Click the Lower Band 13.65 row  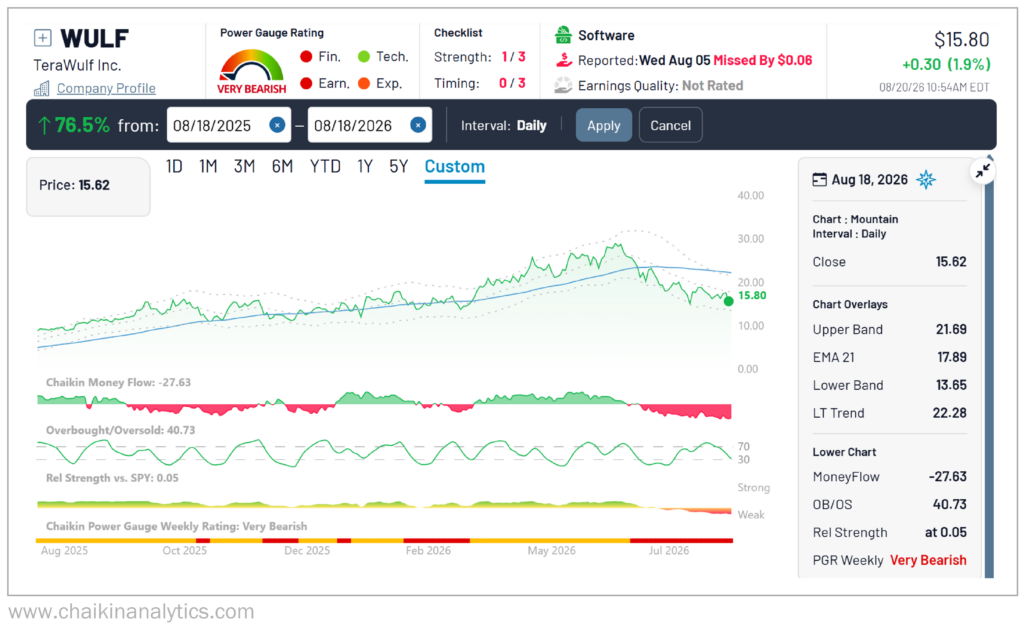click(x=889, y=385)
